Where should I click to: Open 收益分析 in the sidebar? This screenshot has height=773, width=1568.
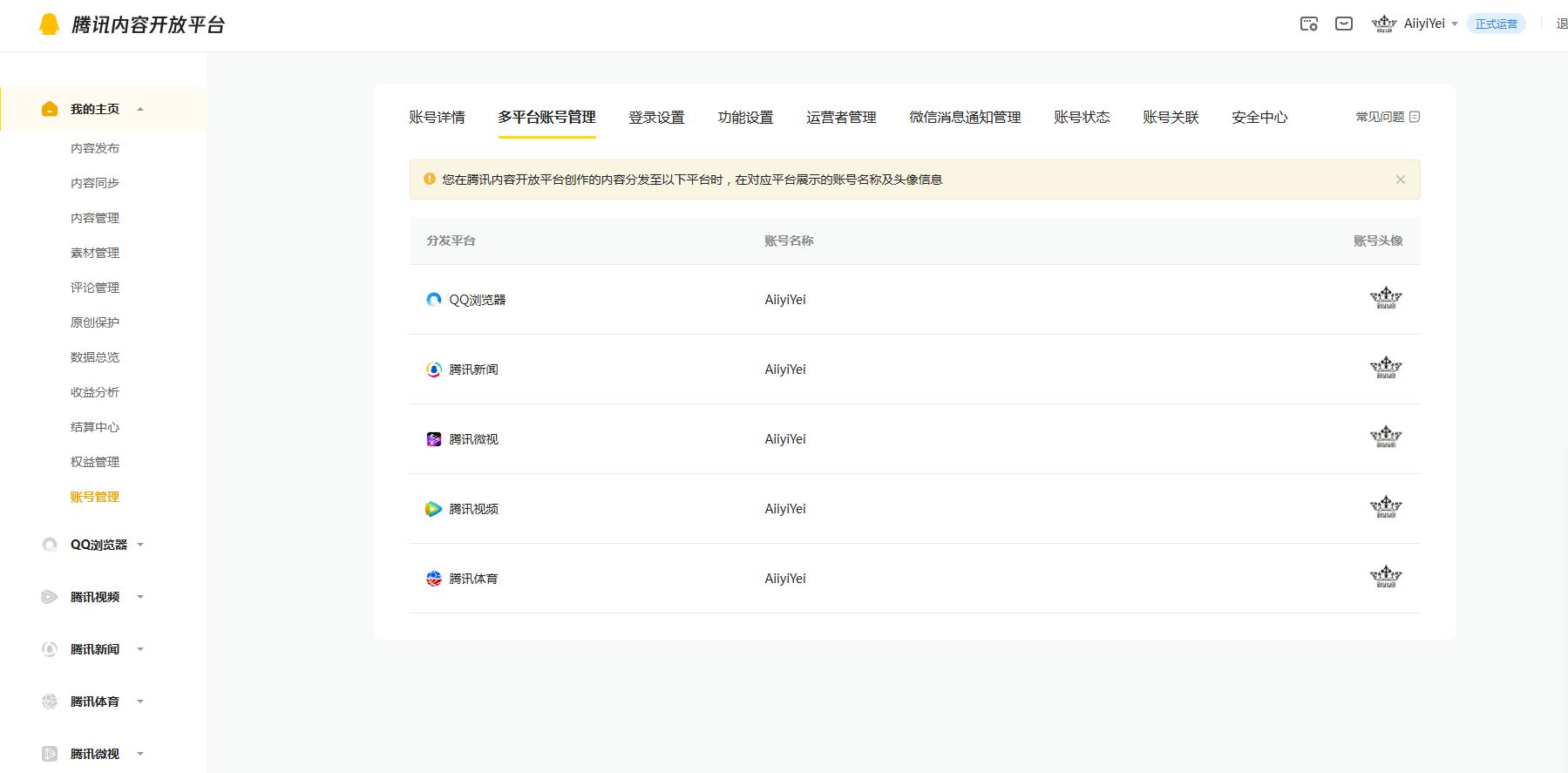pos(95,392)
